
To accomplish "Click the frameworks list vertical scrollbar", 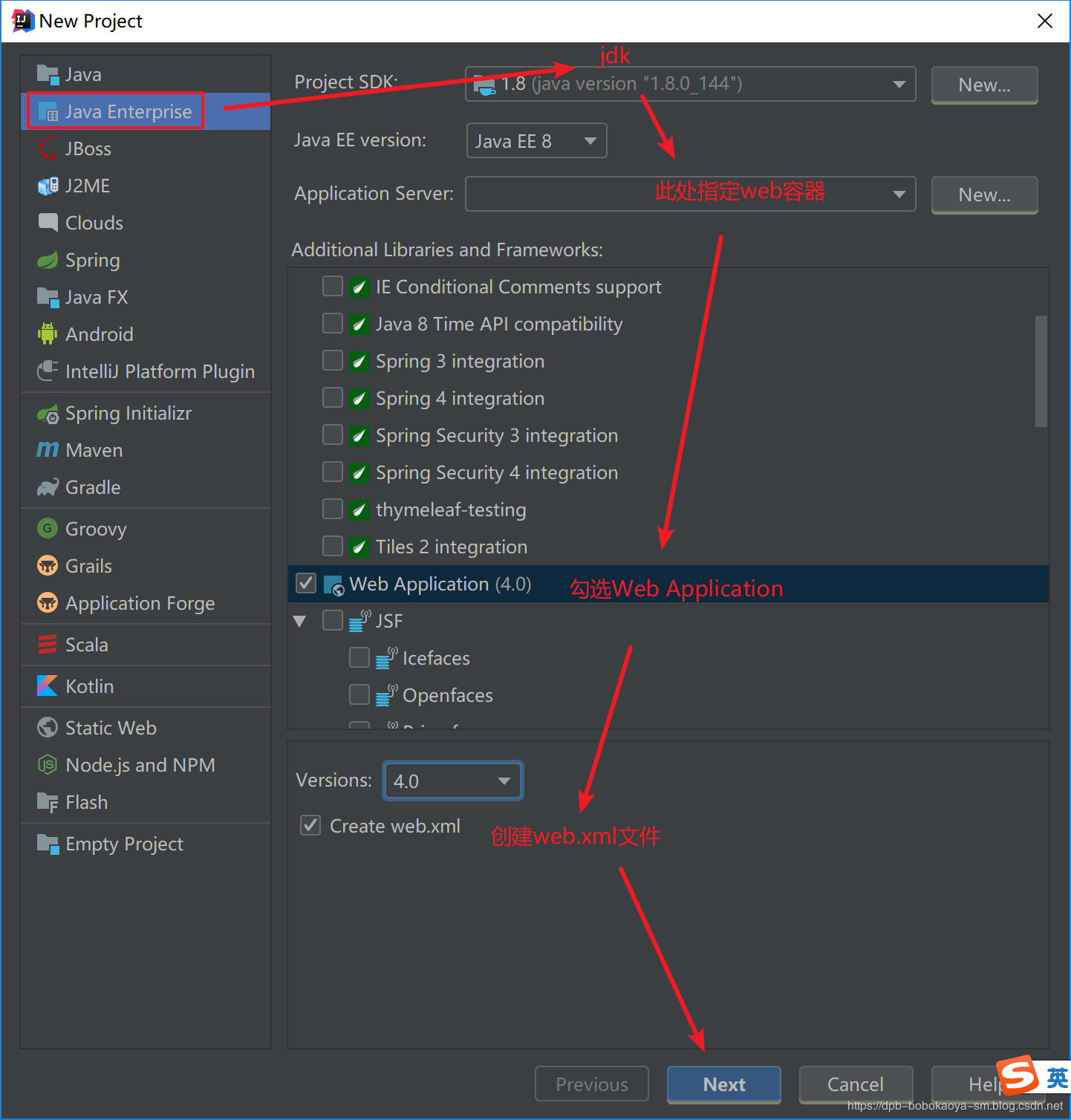I will 1041,371.
